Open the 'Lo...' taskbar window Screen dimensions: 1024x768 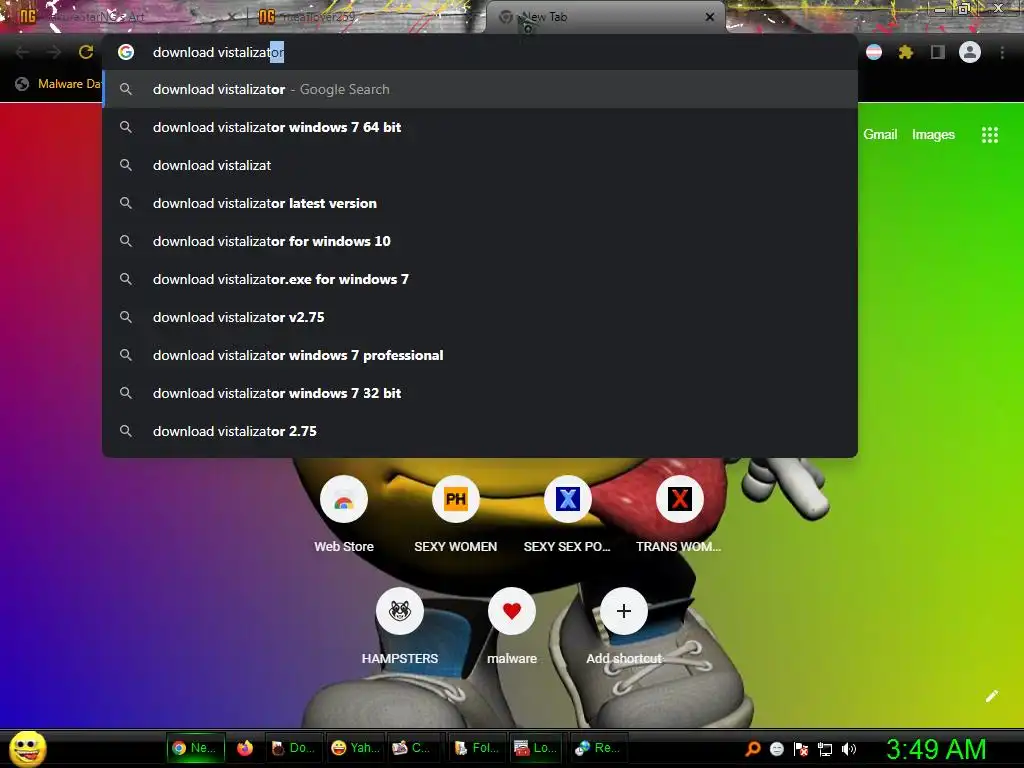[536, 748]
